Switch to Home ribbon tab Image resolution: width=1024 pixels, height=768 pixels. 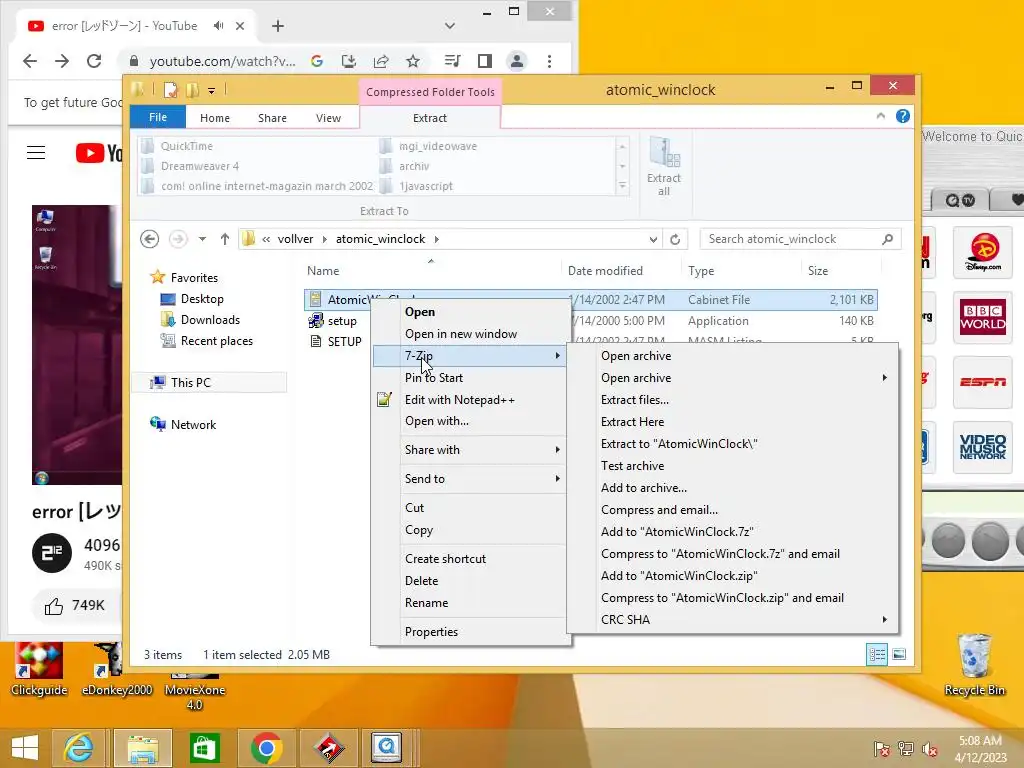point(215,118)
